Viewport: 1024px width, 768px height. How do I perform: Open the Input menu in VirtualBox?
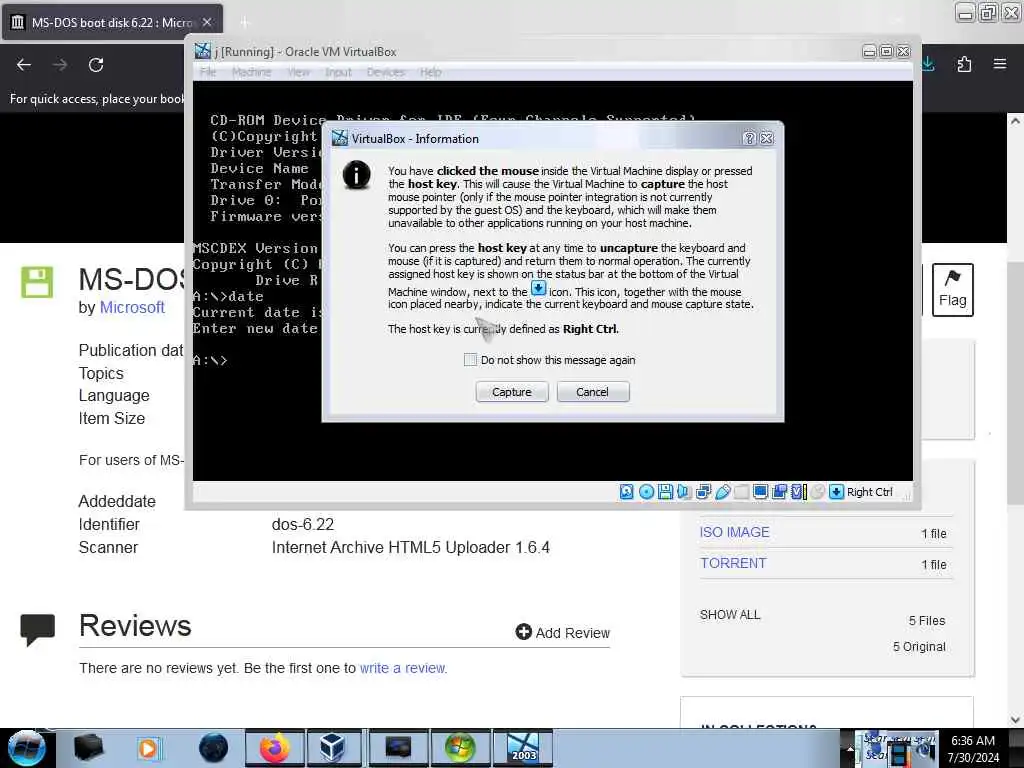click(x=338, y=72)
